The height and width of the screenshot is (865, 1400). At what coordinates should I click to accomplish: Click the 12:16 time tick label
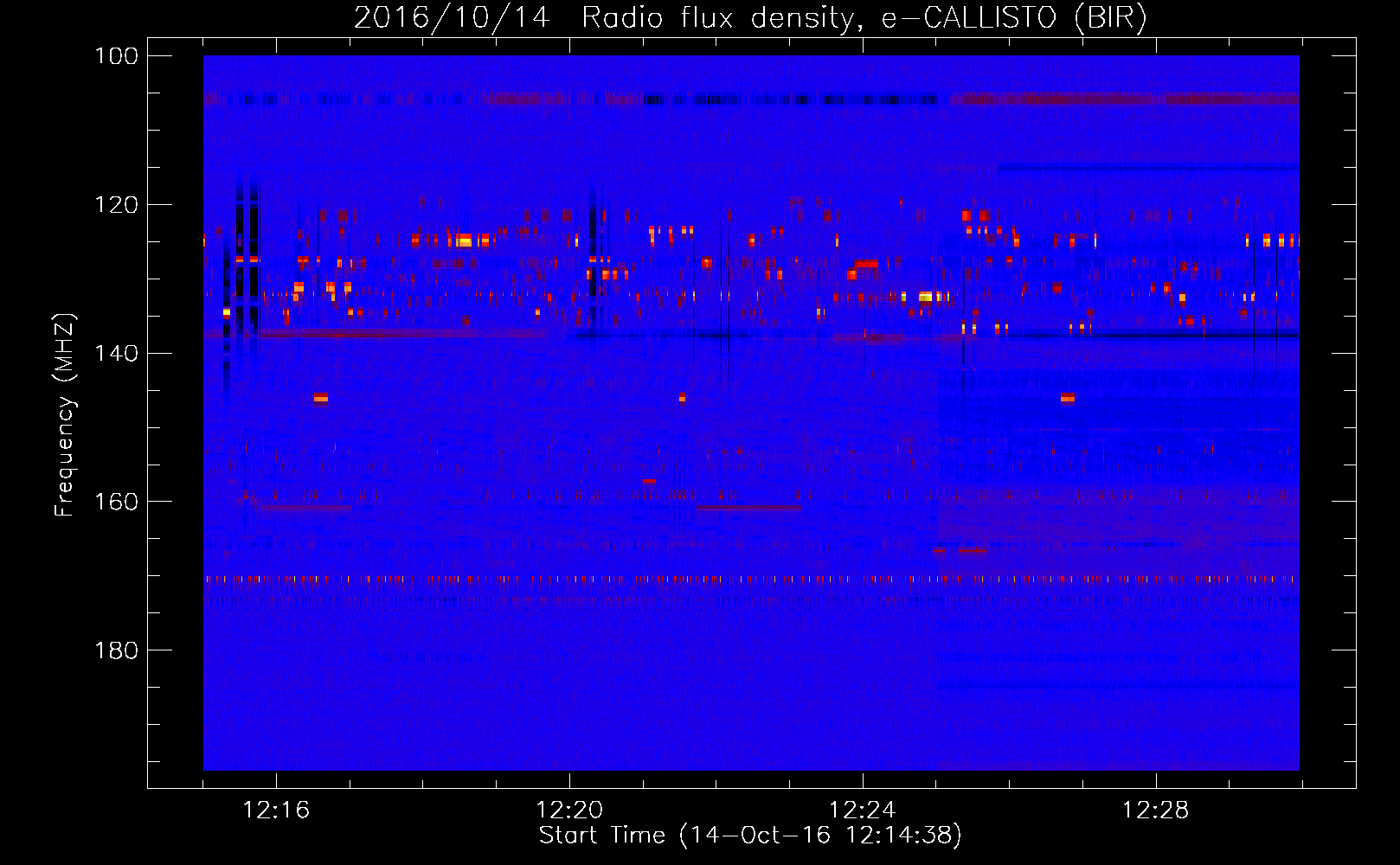pyautogui.click(x=276, y=811)
